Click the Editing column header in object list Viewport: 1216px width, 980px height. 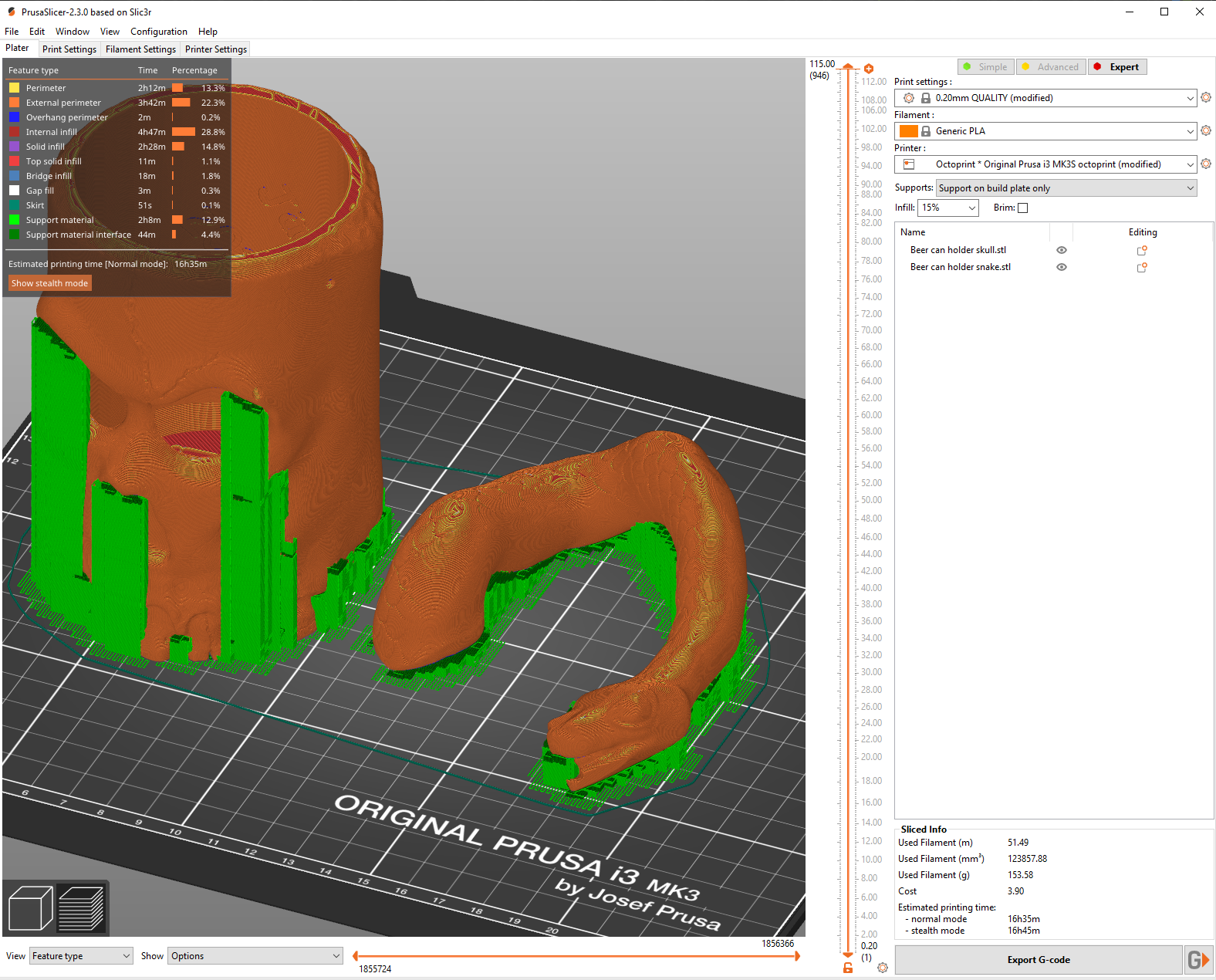coord(1143,232)
